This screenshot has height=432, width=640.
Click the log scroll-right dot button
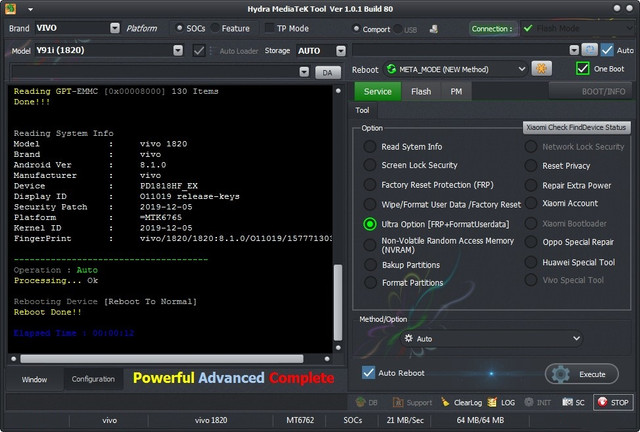[327, 359]
